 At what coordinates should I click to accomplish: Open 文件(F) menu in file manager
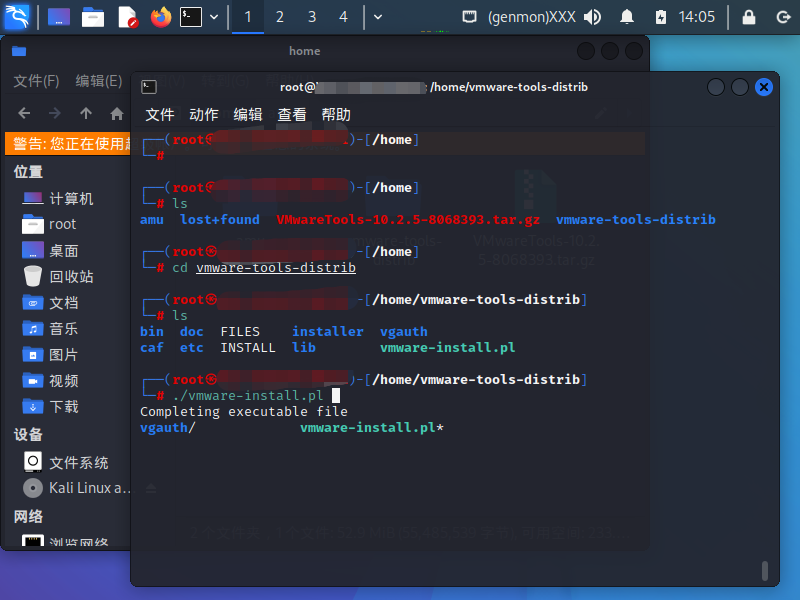[36, 81]
